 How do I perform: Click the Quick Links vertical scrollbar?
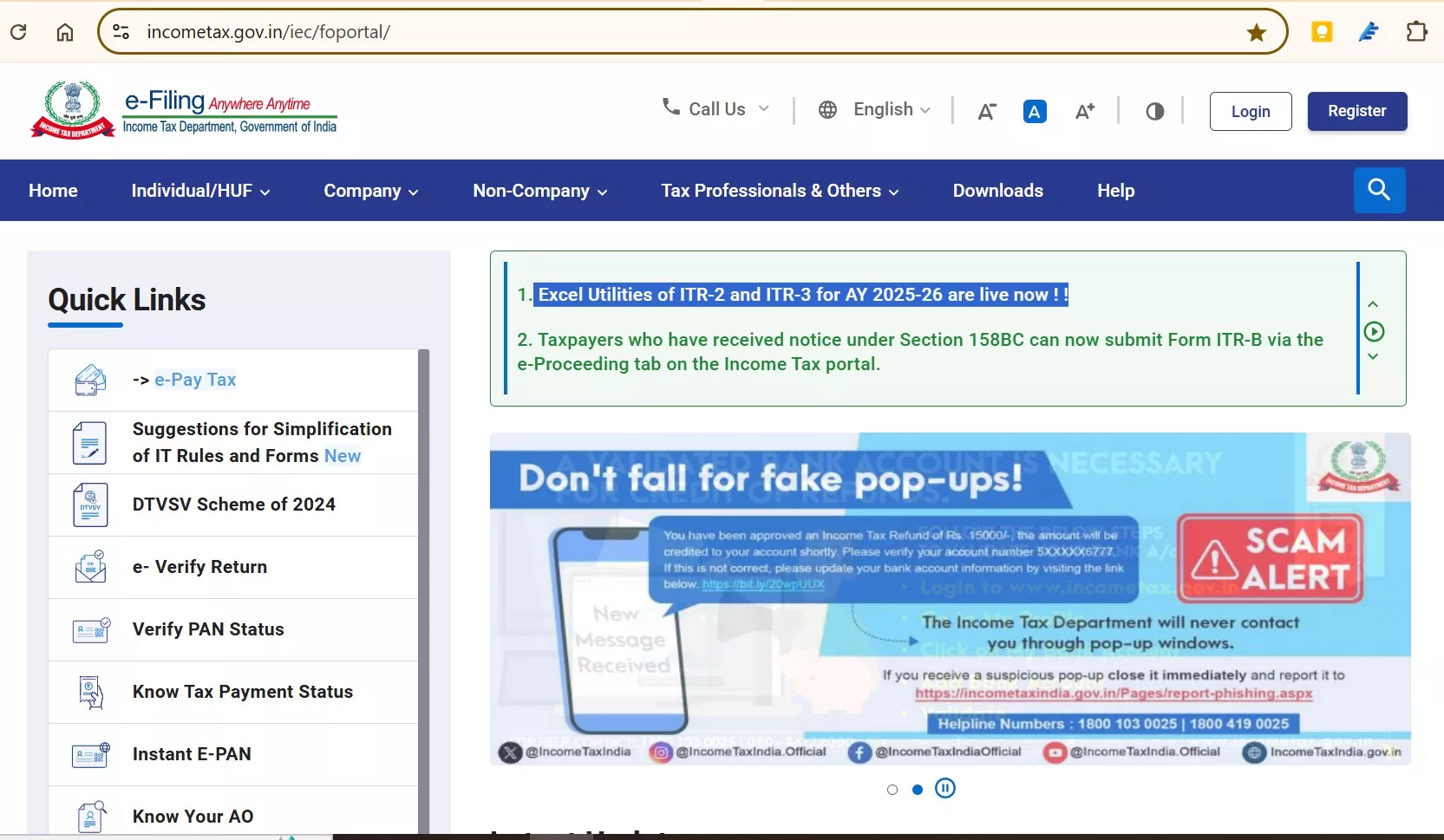(423, 589)
